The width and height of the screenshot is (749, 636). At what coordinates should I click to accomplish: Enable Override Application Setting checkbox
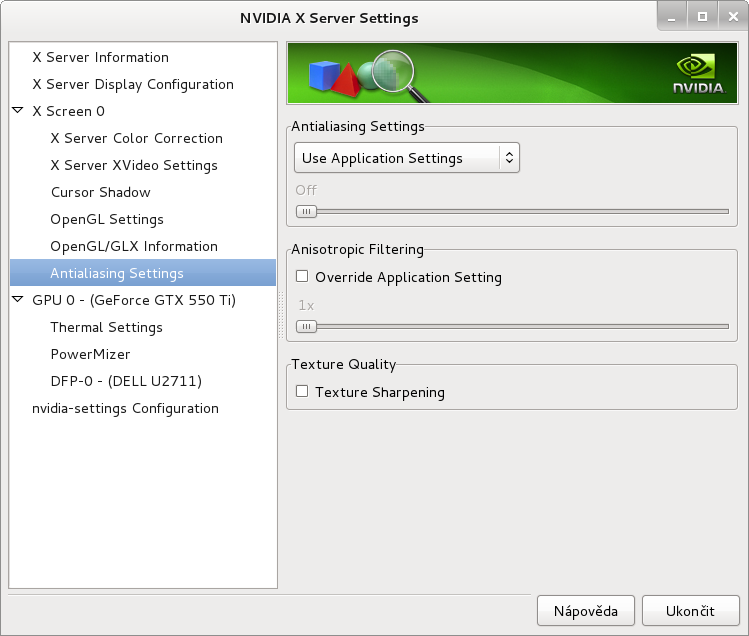pos(302,276)
